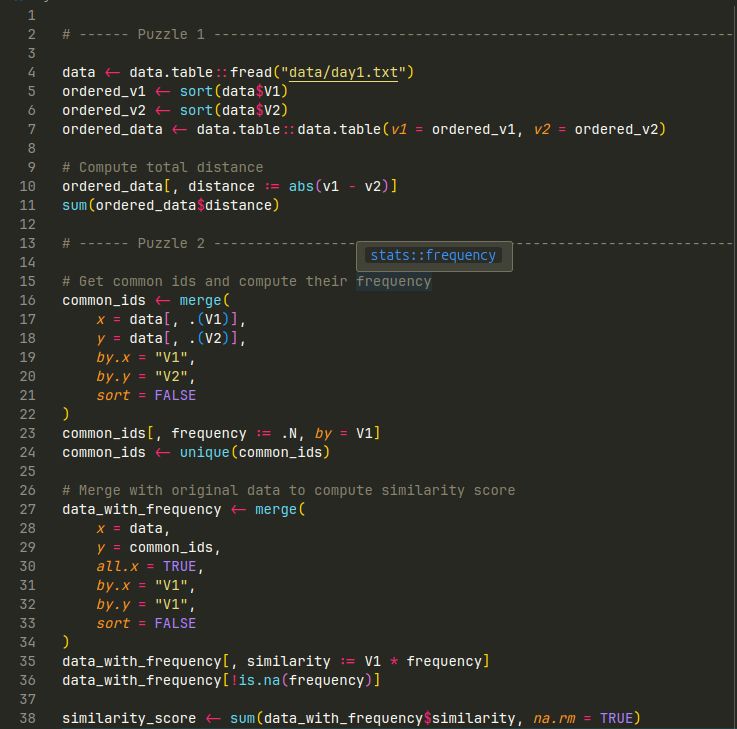Click the "data/day1.txt" file path string
The image size is (737, 729).
tap(343, 72)
